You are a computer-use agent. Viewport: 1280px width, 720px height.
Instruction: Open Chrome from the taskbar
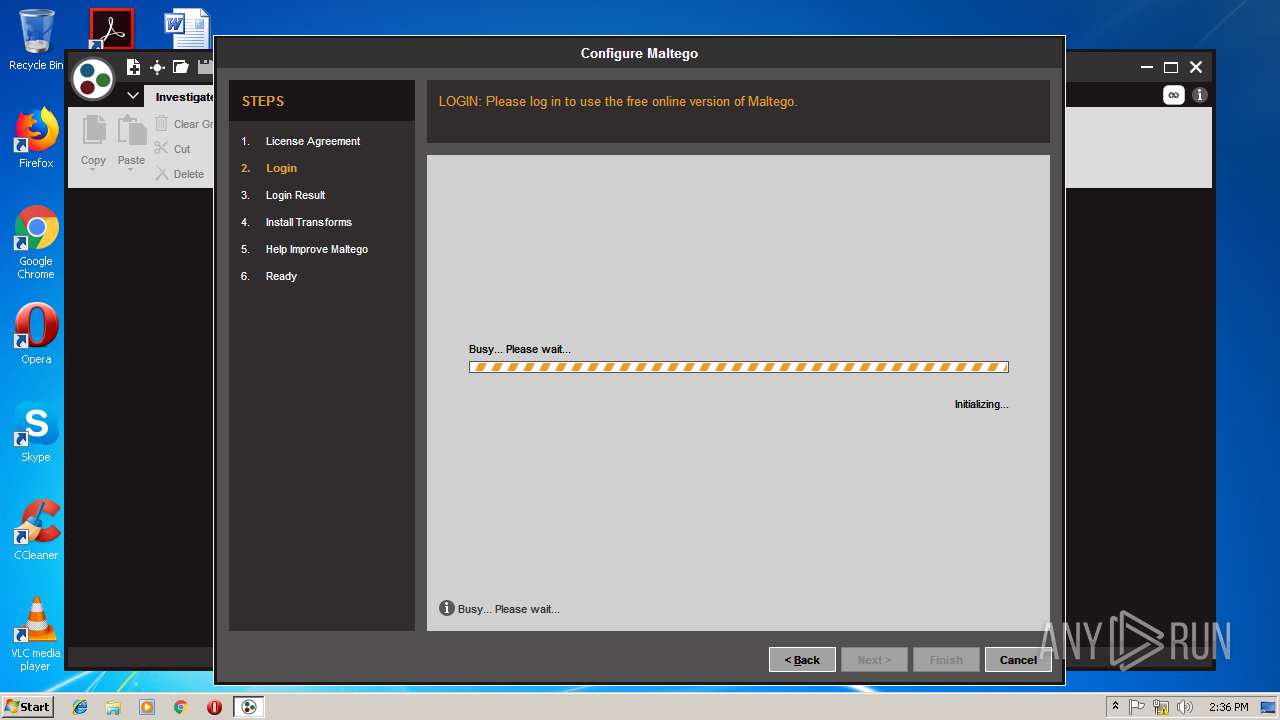click(180, 707)
